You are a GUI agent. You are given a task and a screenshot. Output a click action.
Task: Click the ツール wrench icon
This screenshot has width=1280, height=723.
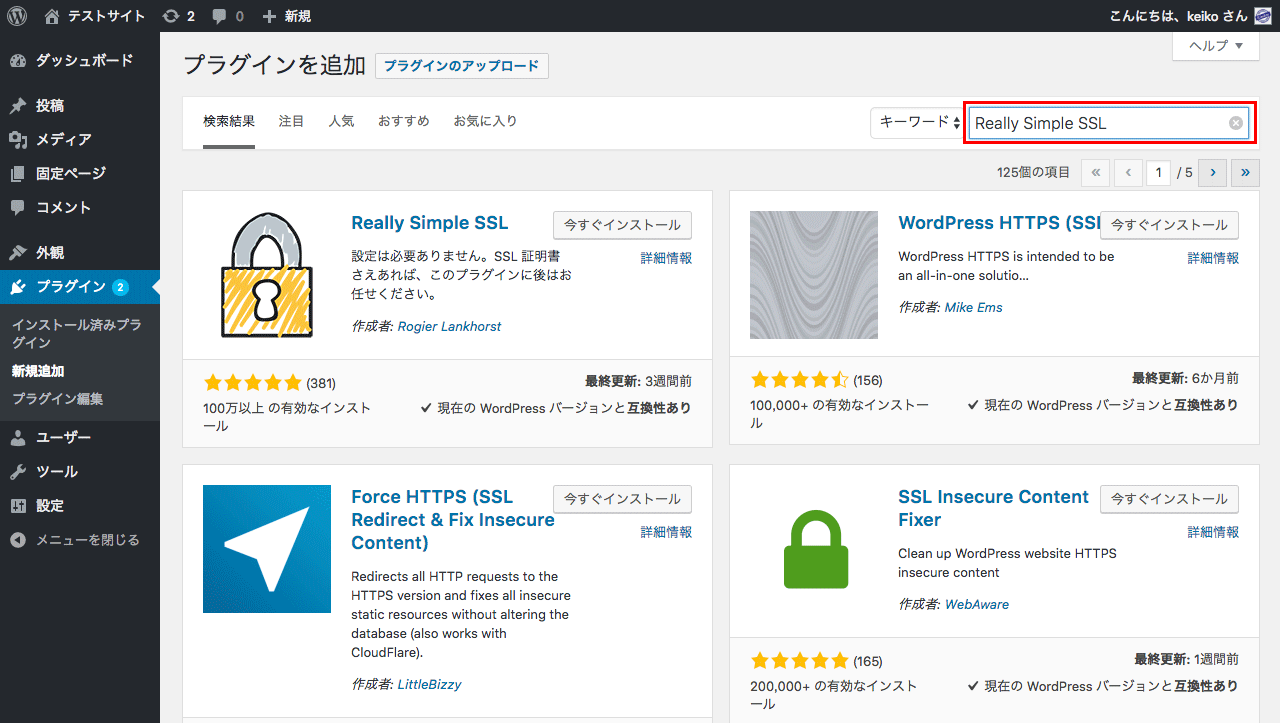(18, 472)
